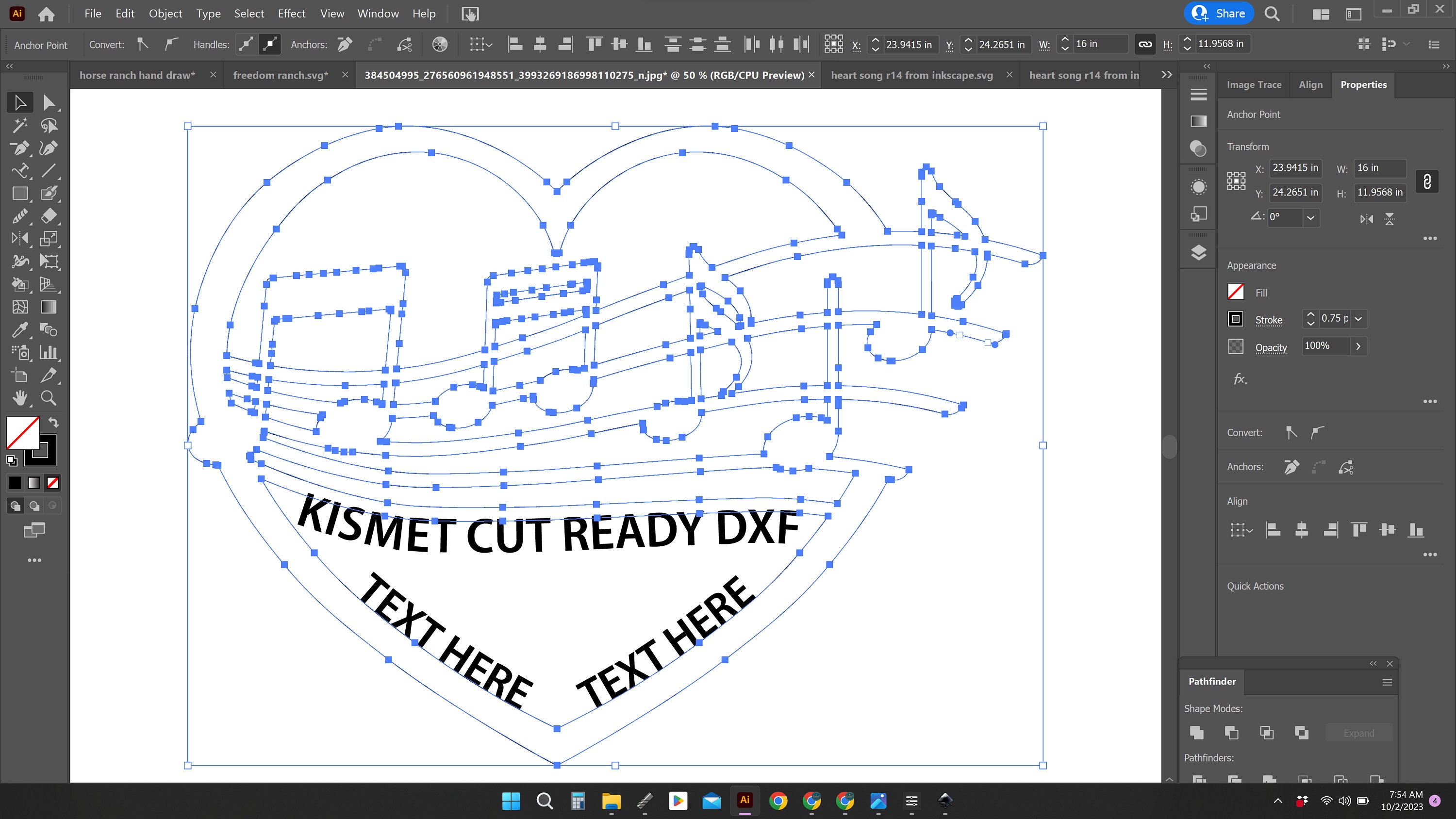Switch to the Image Trace tab
Viewport: 1456px width, 819px height.
(1254, 84)
